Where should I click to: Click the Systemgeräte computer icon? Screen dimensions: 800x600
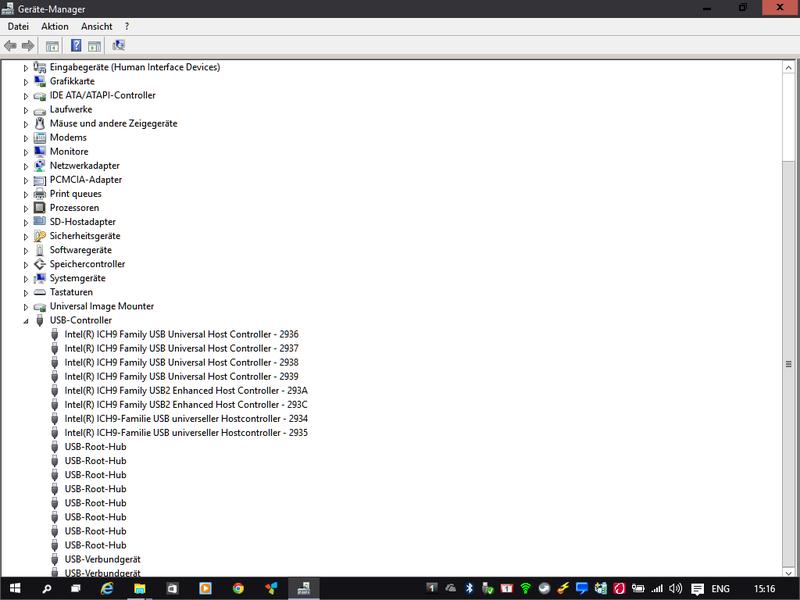tap(40, 278)
